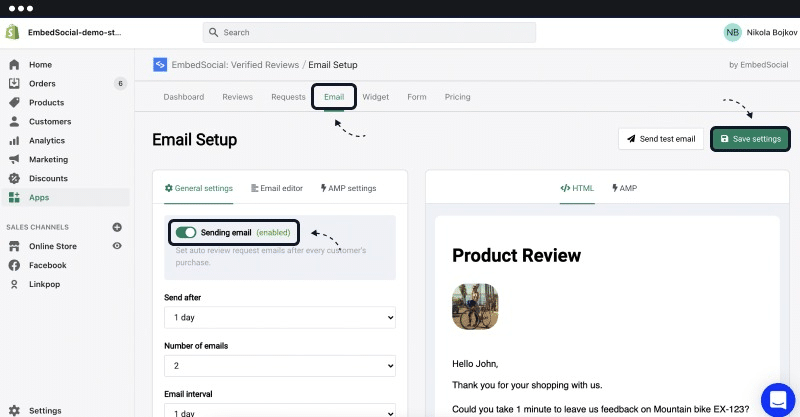Image resolution: width=800 pixels, height=417 pixels.
Task: Switch to the Reviews tab
Action: click(x=237, y=97)
